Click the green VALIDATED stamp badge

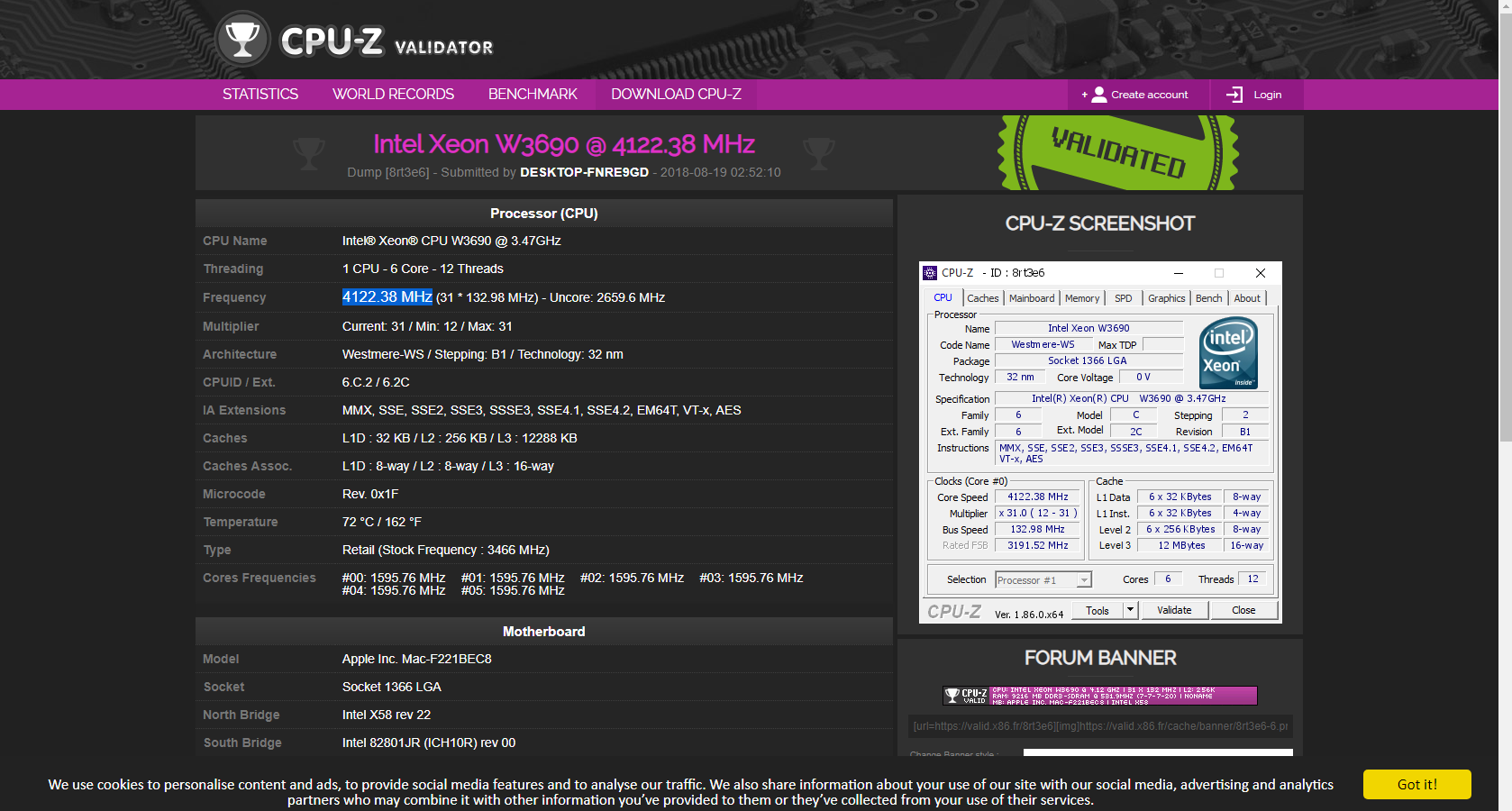tap(1117, 152)
